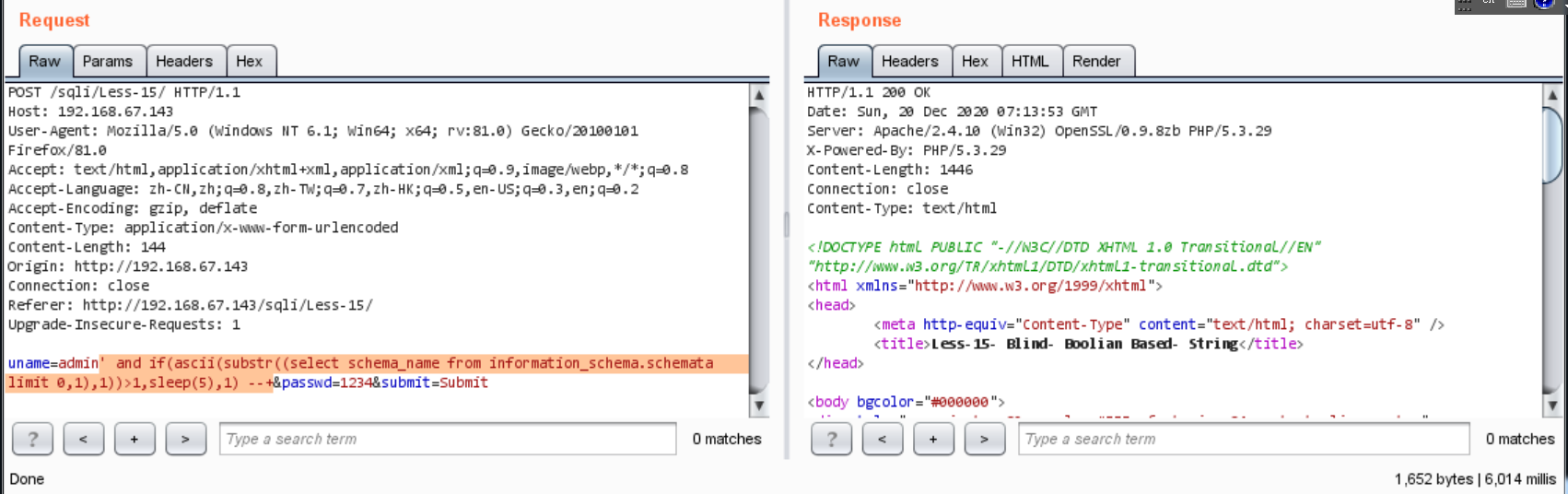Image resolution: width=1568 pixels, height=494 pixels.
Task: Focus the Request search term field
Action: [x=448, y=439]
